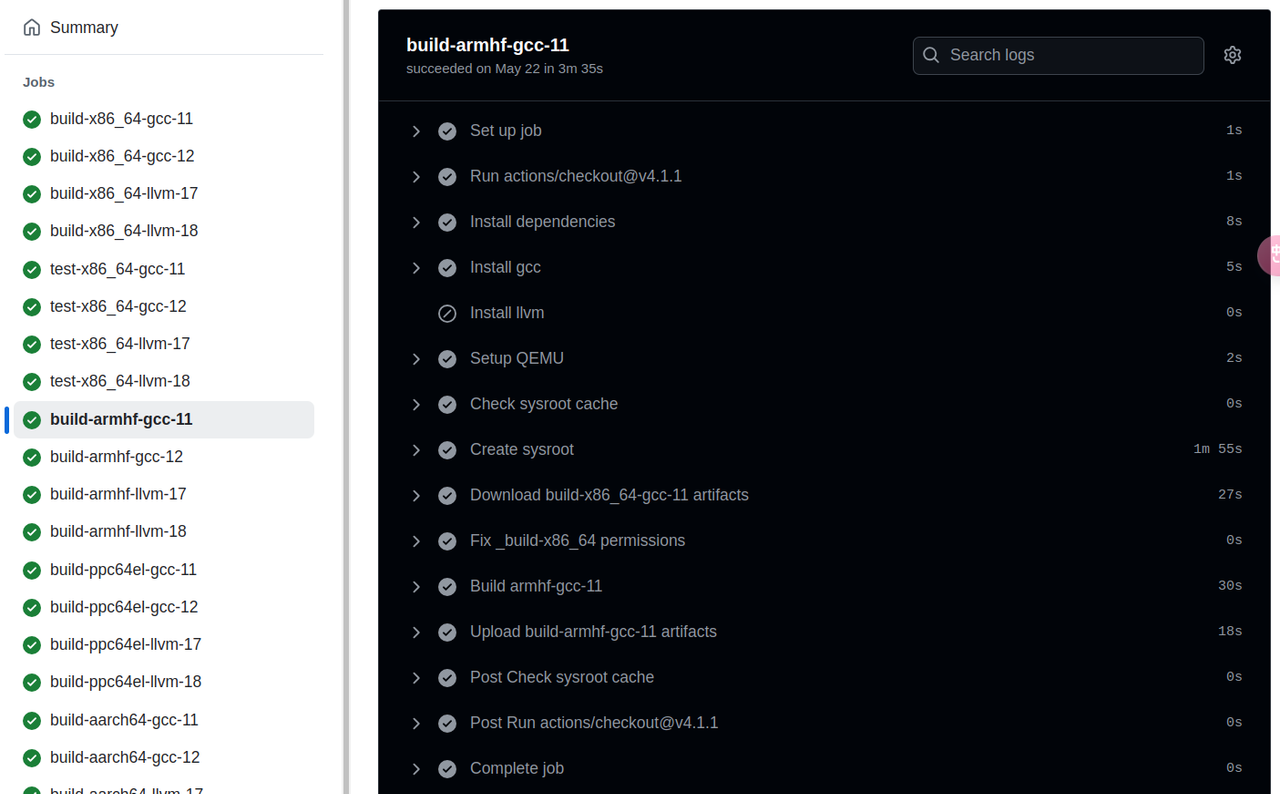This screenshot has height=794, width=1280.
Task: Open log settings via the gear icon
Action: (x=1232, y=55)
